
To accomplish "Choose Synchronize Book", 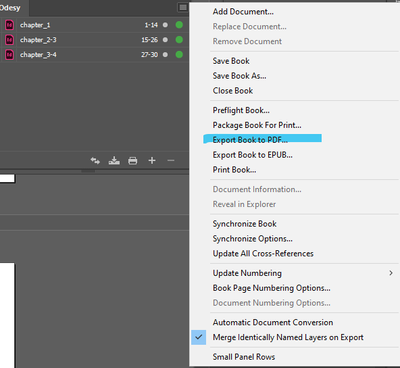I will click(245, 224).
